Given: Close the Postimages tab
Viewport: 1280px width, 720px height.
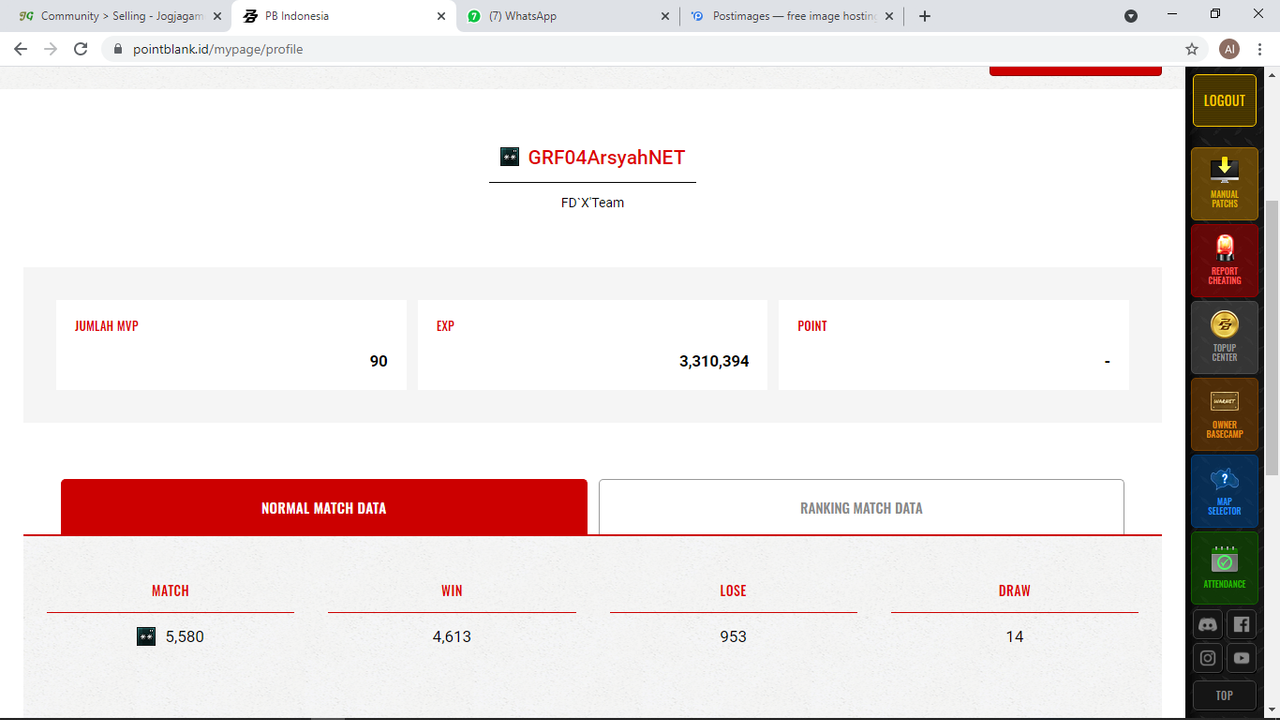Looking at the screenshot, I should 889,16.
